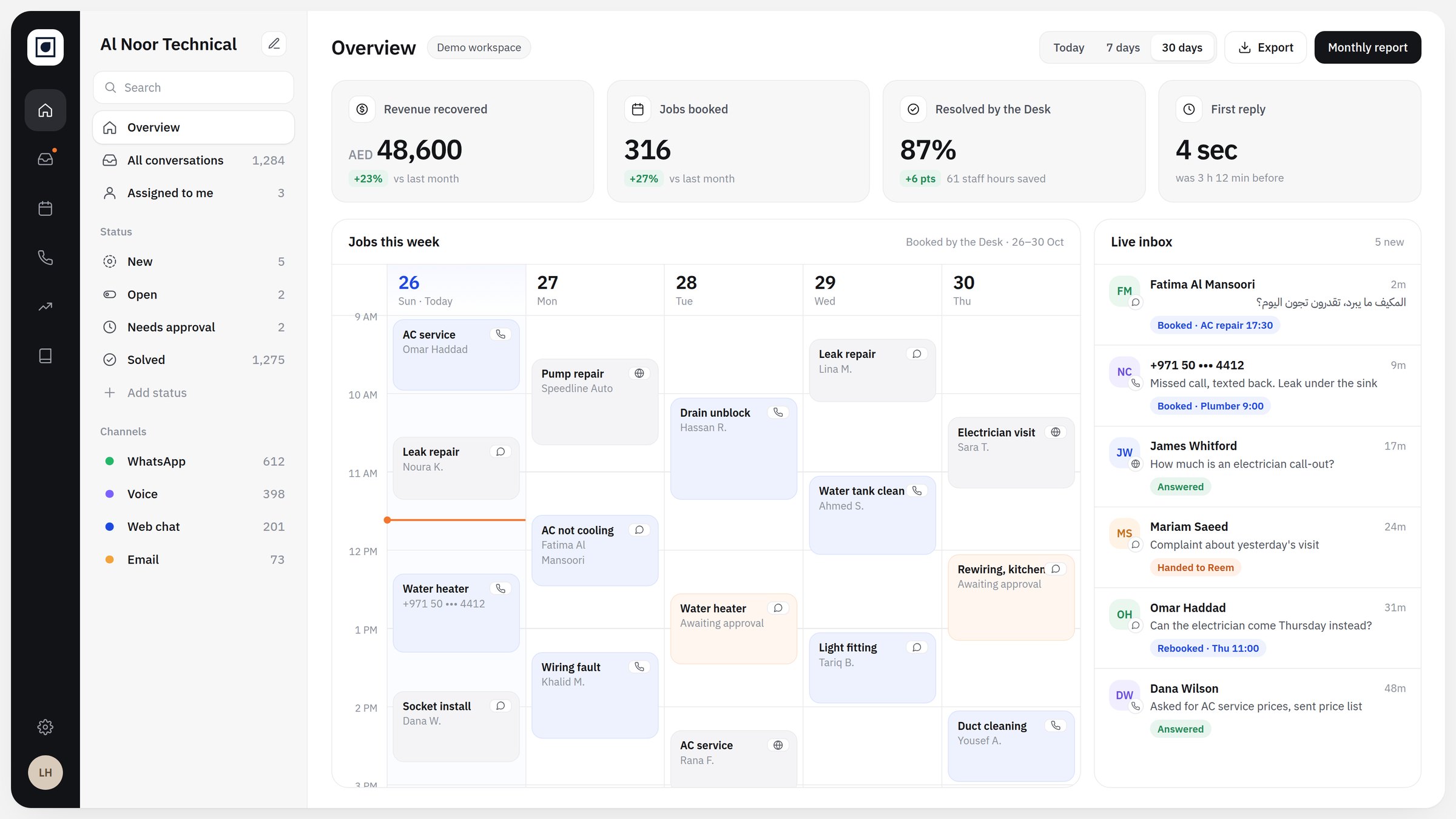Viewport: 1456px width, 819px height.
Task: Open the Monthly report
Action: point(1367,47)
